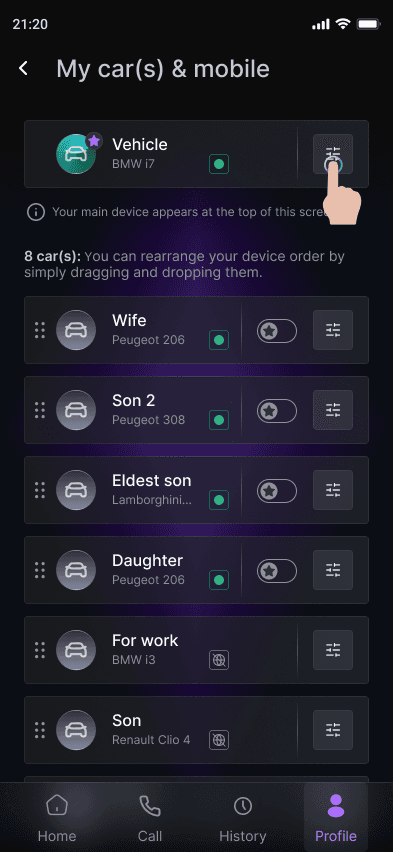Switch to the Home tab
This screenshot has width=393, height=852.
coord(57,818)
